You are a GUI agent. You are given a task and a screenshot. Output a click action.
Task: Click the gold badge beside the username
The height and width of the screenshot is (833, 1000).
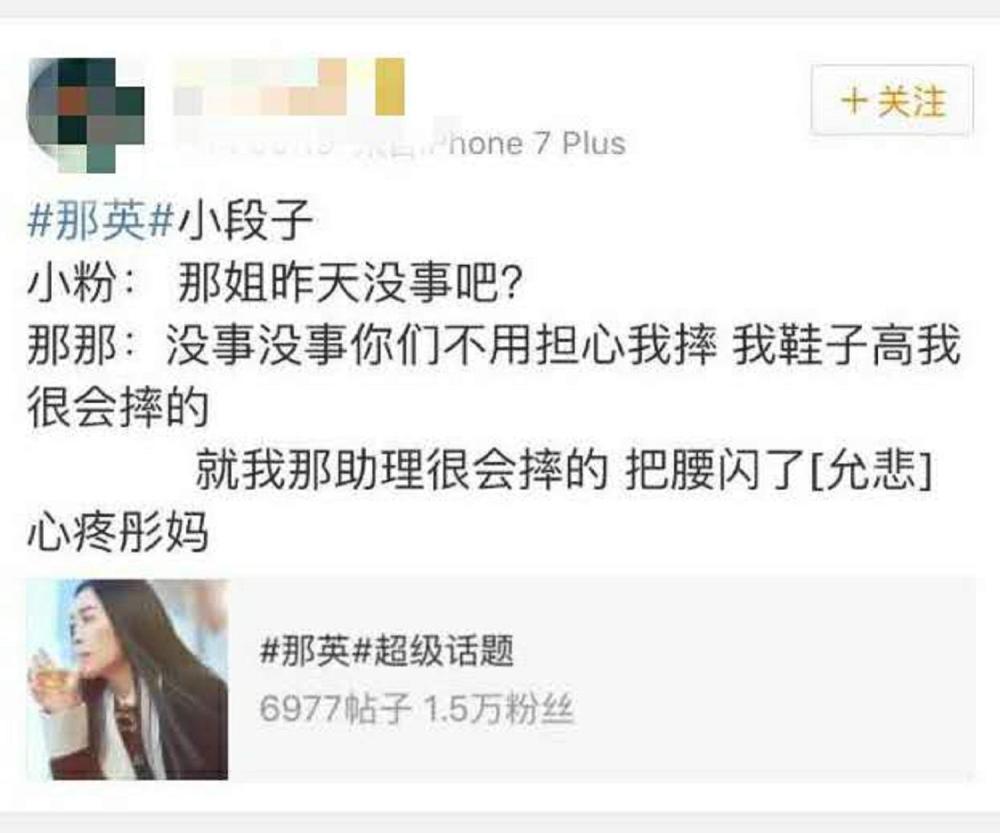tap(390, 87)
